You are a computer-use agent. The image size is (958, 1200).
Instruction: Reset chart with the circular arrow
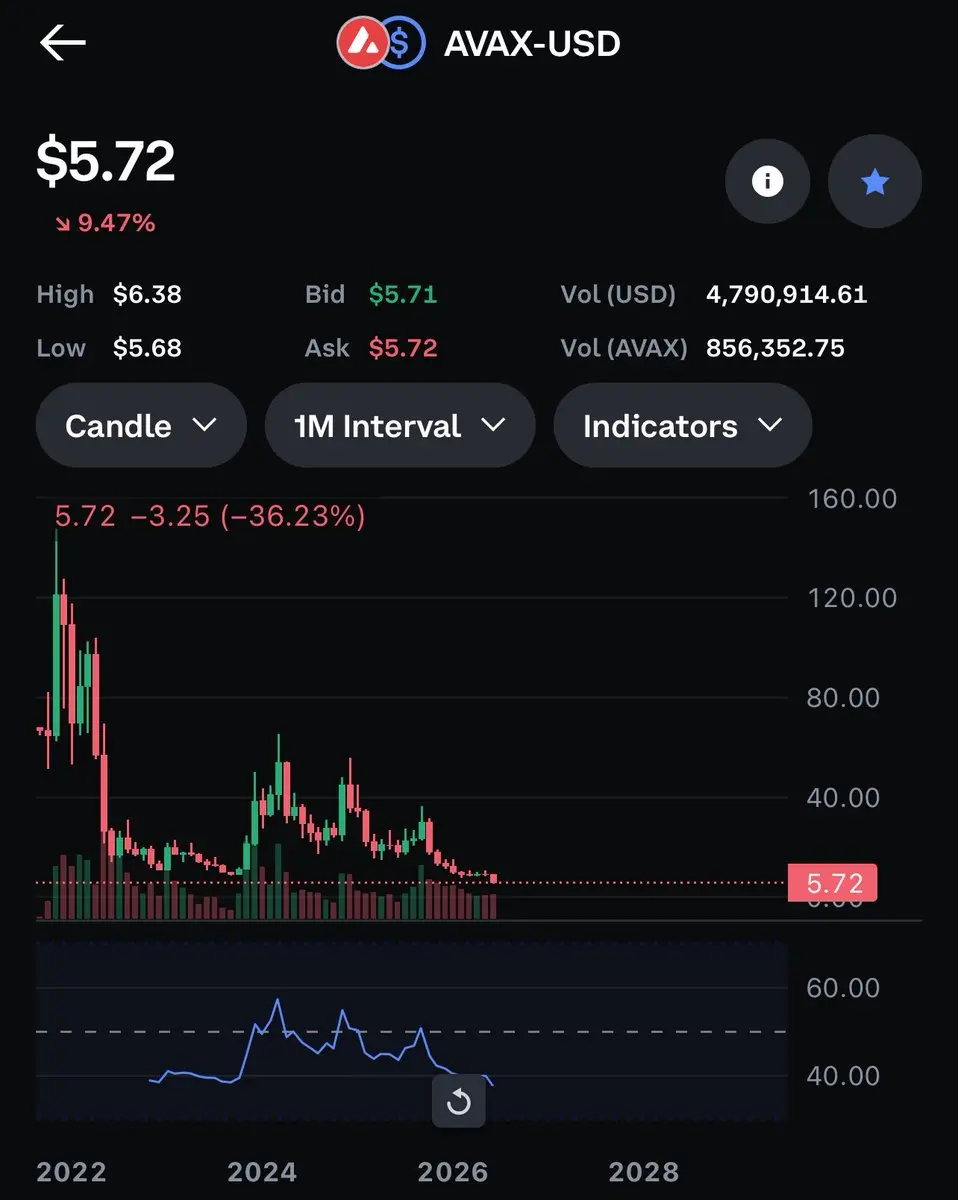click(458, 1102)
